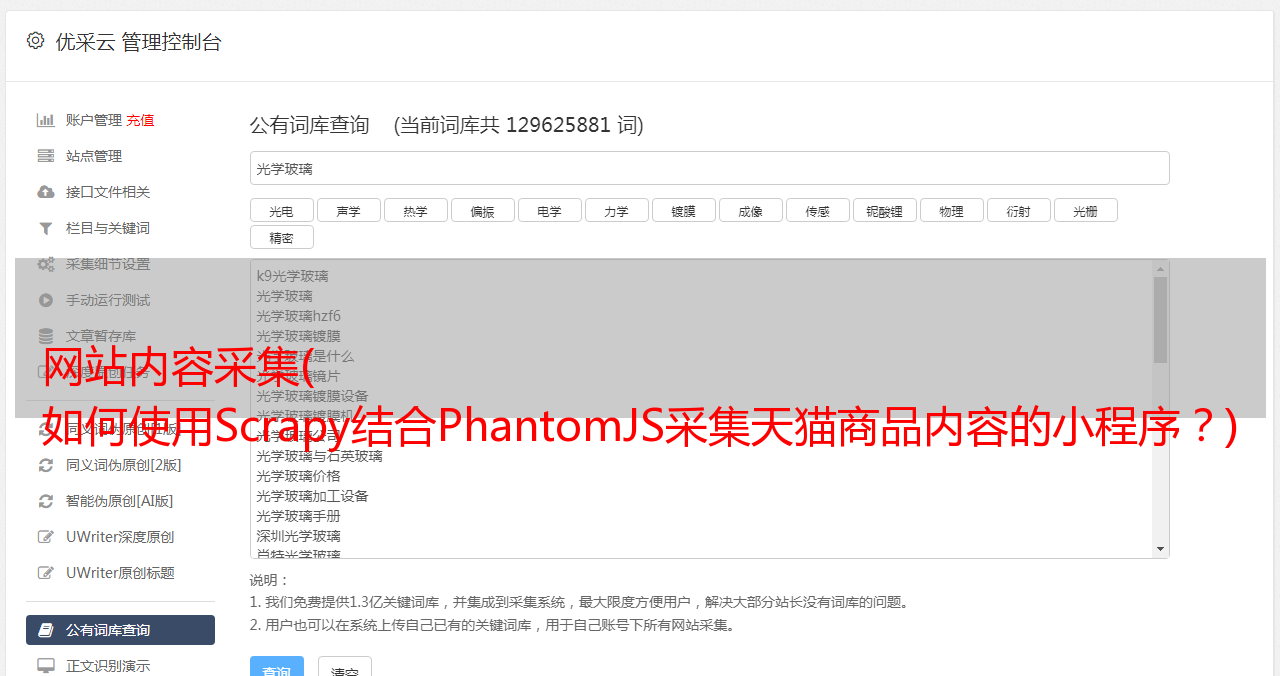The image size is (1280, 676).
Task: Select 站点管理 server icon
Action: click(x=46, y=156)
